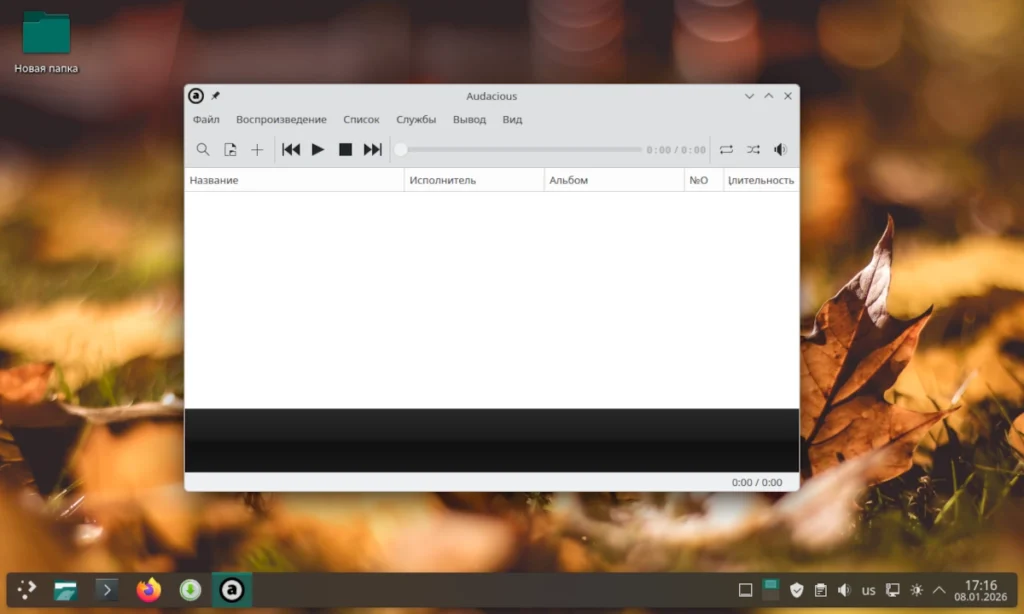1024x614 pixels.
Task: Close the Audacious window
Action: click(788, 96)
